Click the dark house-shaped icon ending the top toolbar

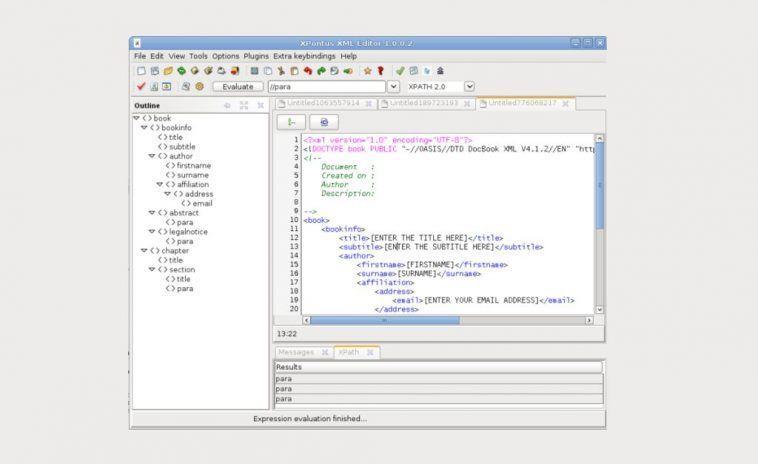(440, 71)
